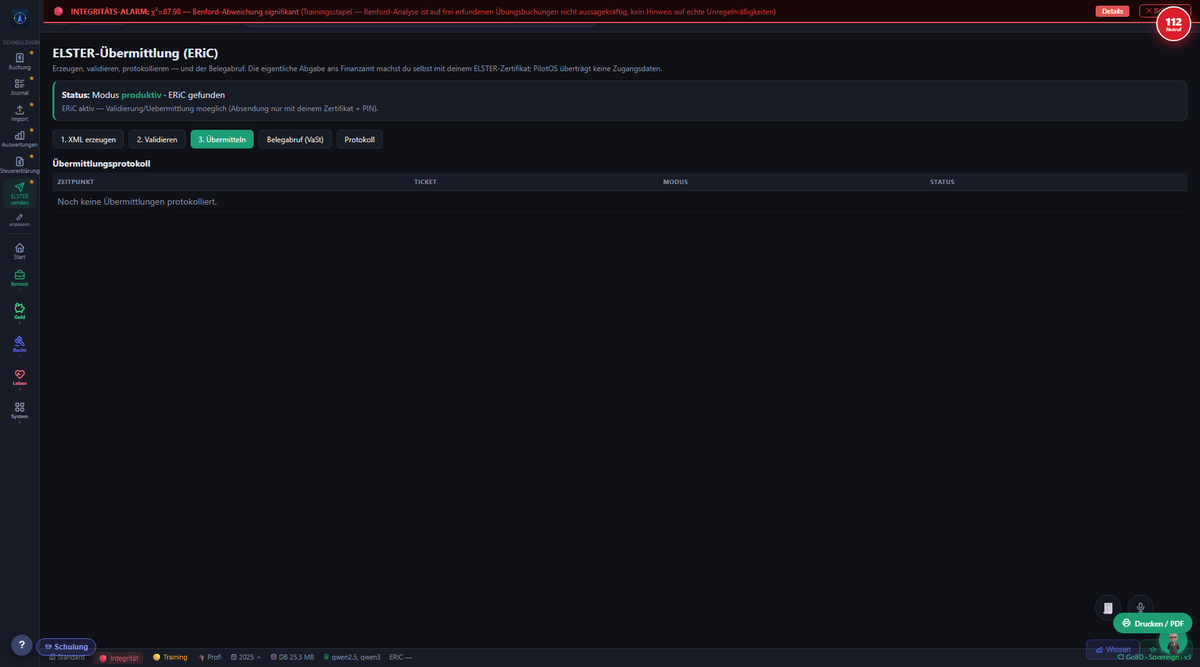Open the 2025 year dropdown
This screenshot has width=1200, height=667.
pyautogui.click(x=246, y=657)
